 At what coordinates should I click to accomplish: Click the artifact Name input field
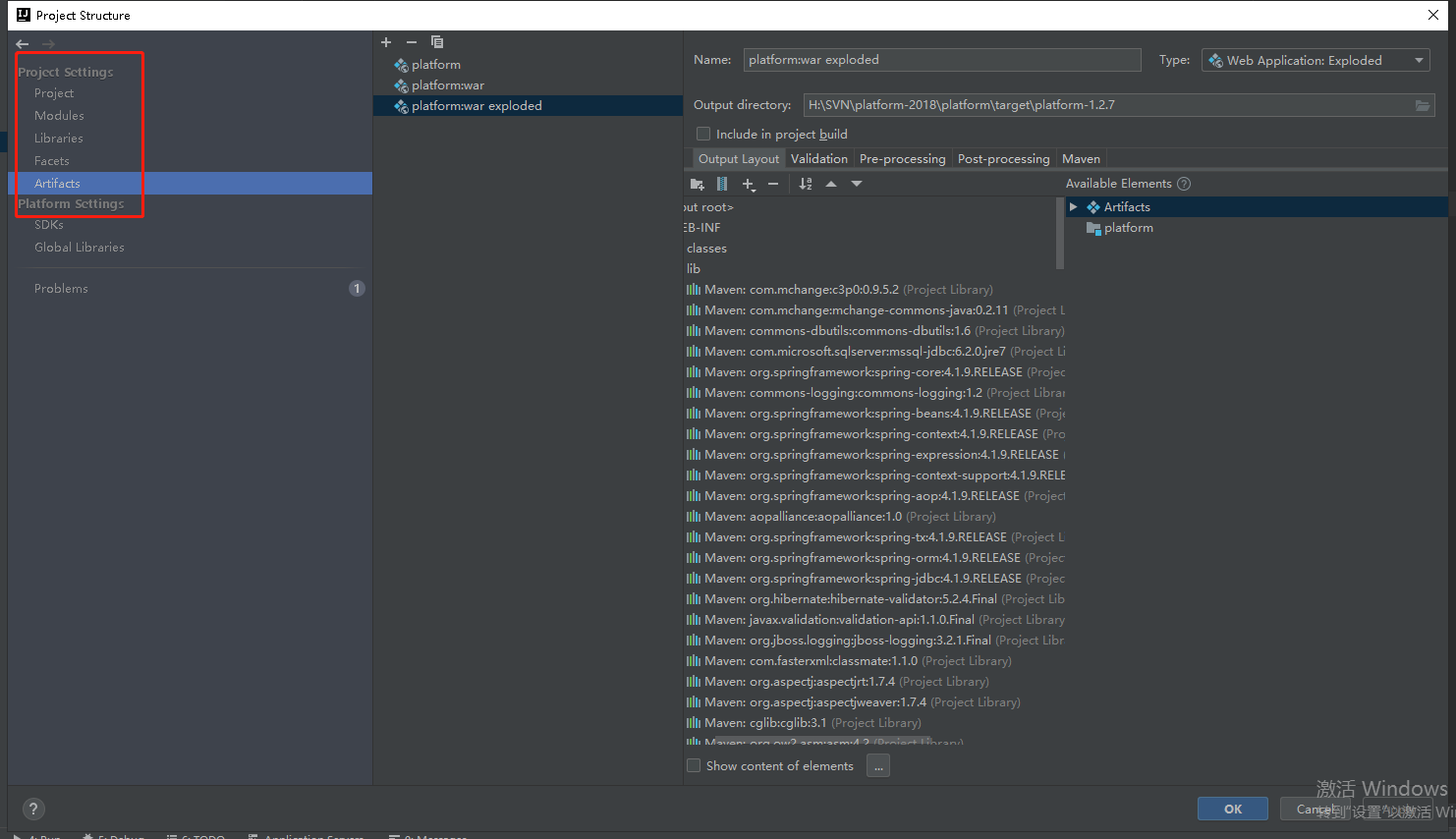point(942,60)
